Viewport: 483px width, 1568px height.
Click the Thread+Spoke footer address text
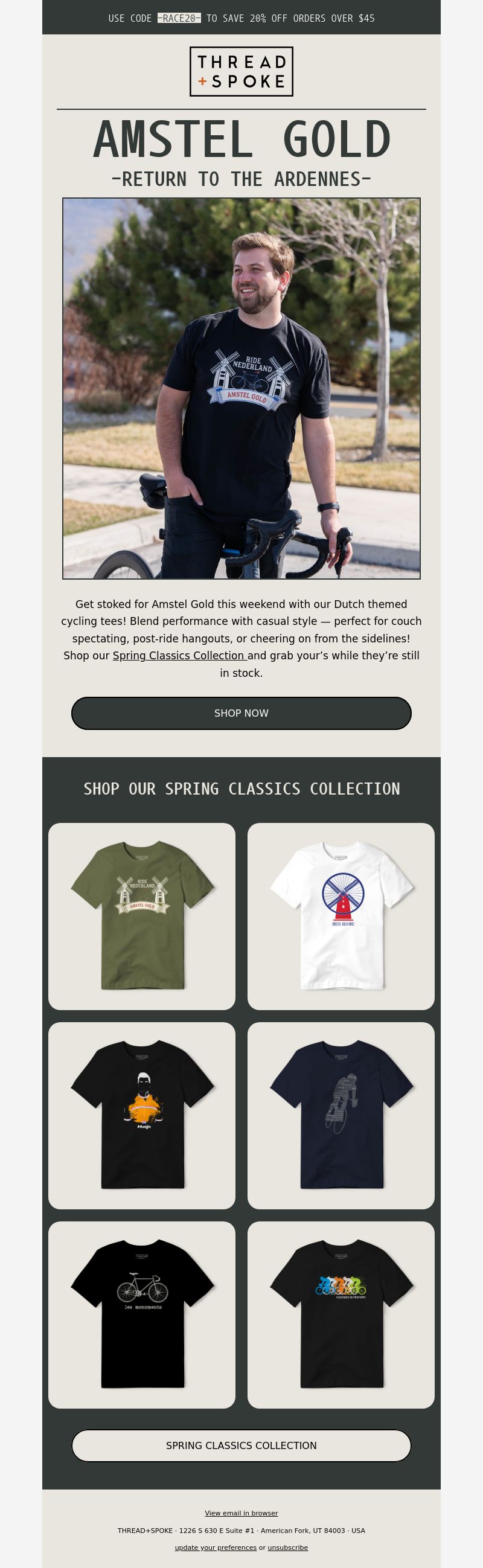pos(241,1530)
